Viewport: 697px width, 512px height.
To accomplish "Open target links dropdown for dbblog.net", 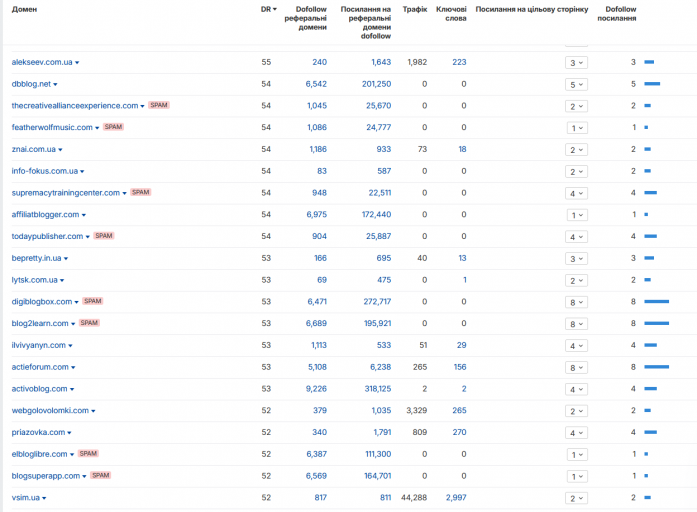I will pos(577,84).
